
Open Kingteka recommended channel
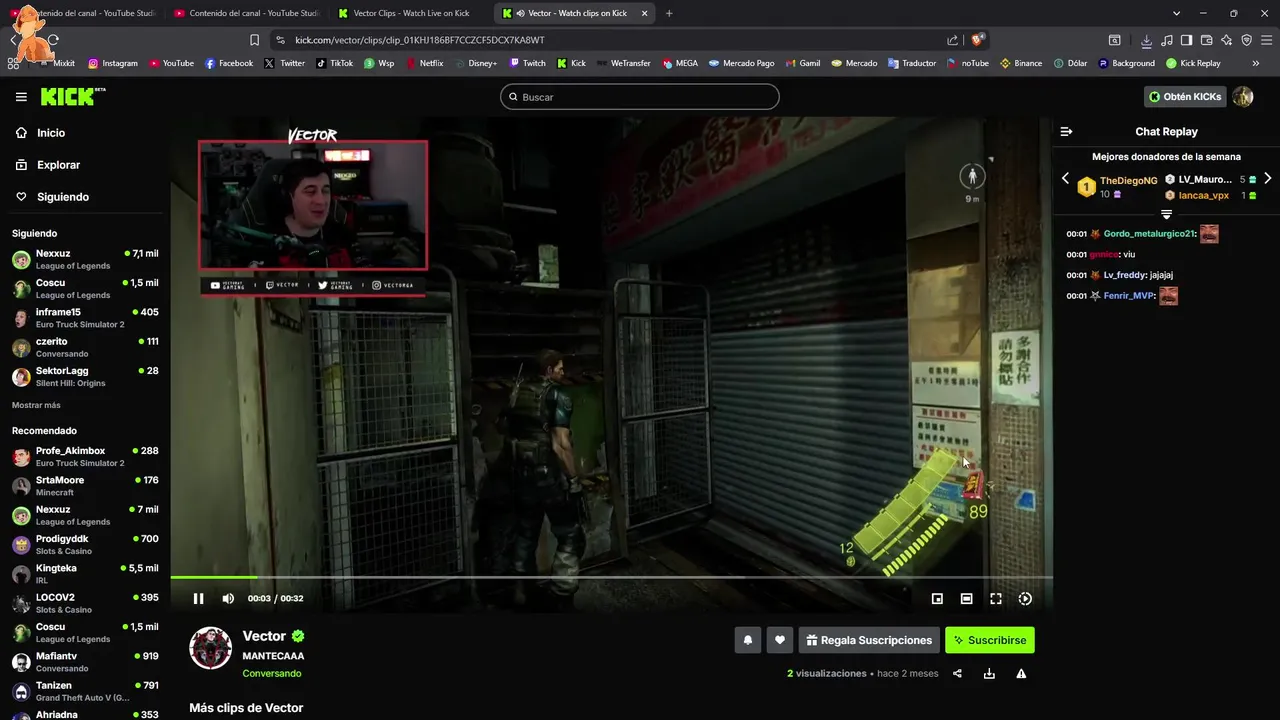point(85,574)
